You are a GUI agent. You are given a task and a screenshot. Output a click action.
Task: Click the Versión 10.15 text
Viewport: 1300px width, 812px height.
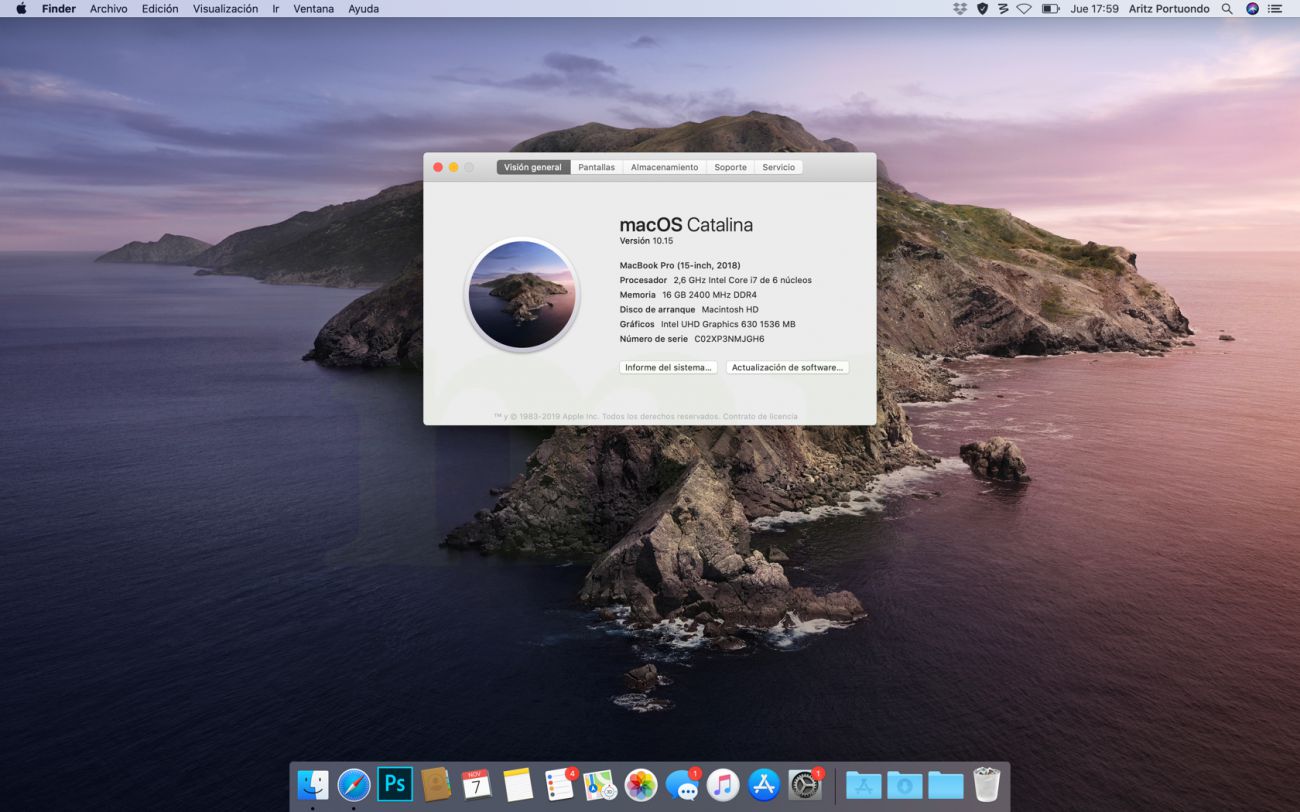pyautogui.click(x=646, y=241)
